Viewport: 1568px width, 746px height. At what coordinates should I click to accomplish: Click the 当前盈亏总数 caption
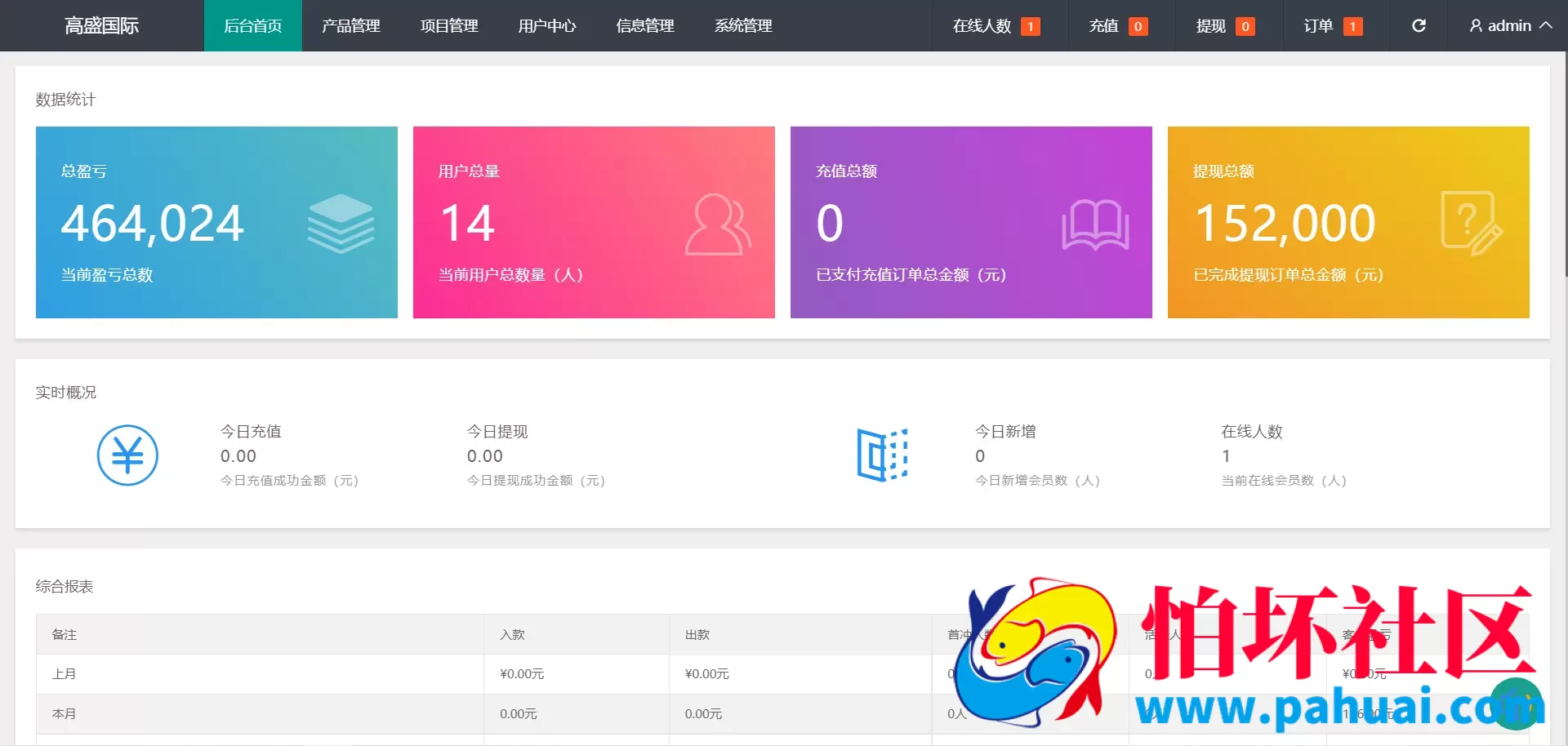(107, 274)
